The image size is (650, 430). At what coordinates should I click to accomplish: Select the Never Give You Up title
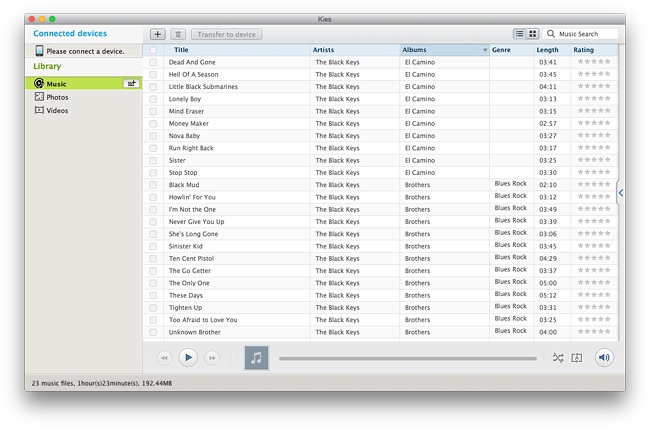click(196, 221)
